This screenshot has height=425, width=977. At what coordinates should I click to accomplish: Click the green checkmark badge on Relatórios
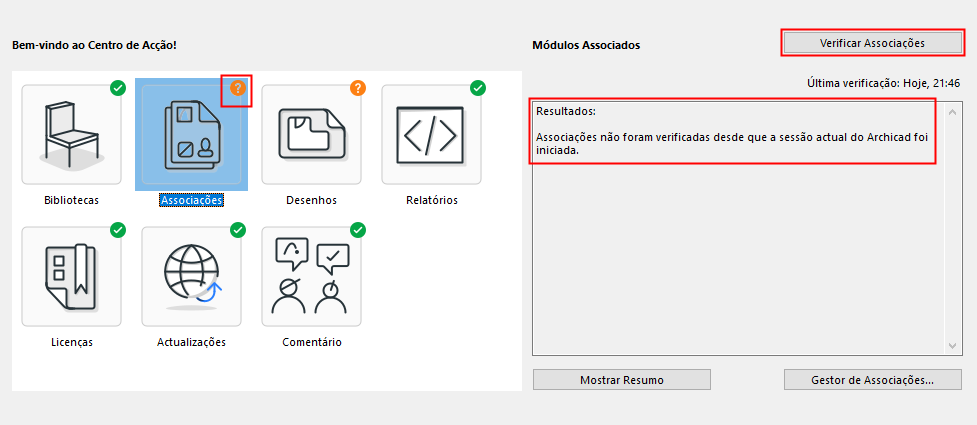(478, 88)
